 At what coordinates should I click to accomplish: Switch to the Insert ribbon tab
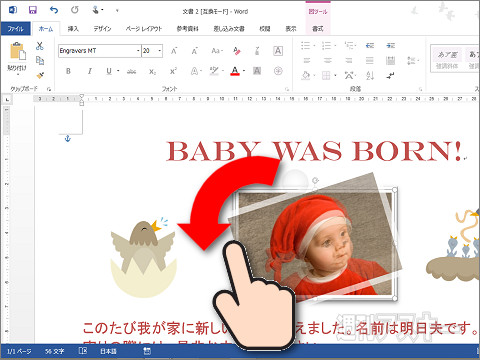(73, 29)
